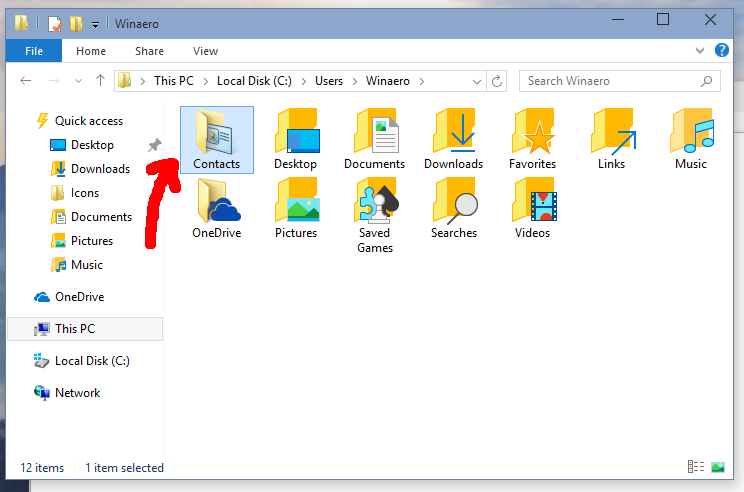744x492 pixels.
Task: Go up one folder level
Action: coord(100,80)
